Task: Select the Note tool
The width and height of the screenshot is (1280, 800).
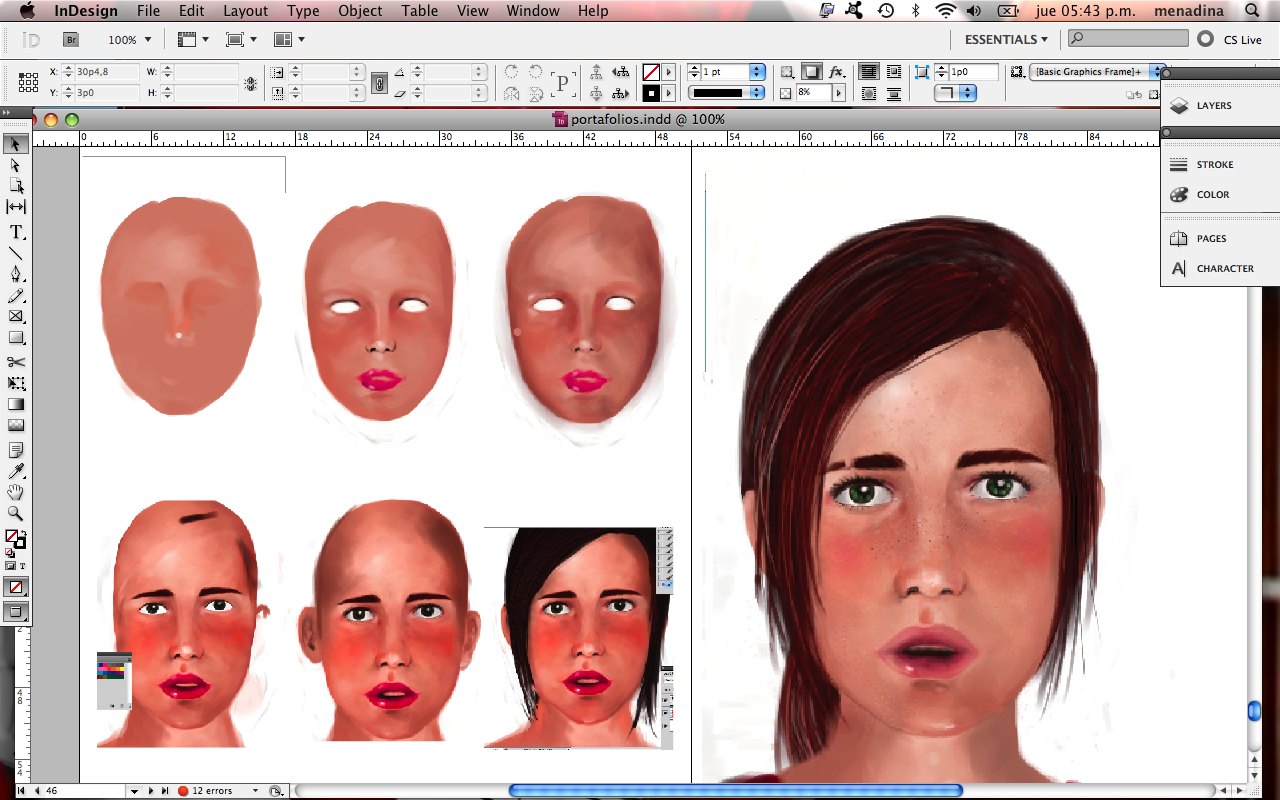Action: point(15,450)
